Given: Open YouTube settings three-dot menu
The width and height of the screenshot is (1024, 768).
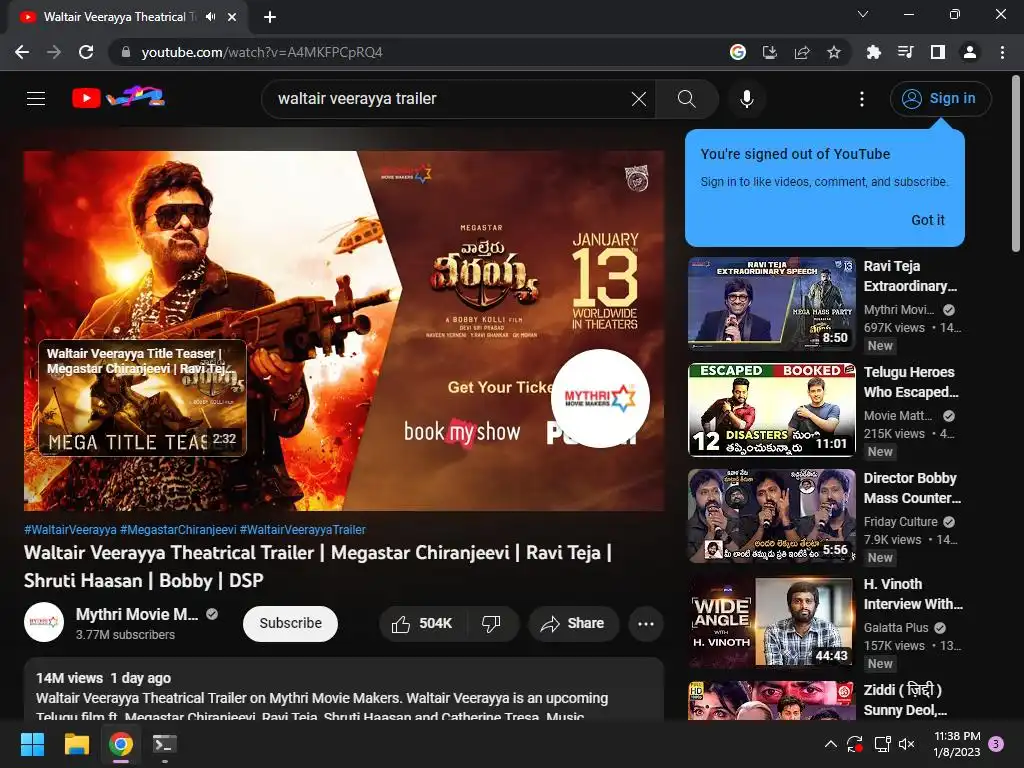Looking at the screenshot, I should [x=861, y=99].
